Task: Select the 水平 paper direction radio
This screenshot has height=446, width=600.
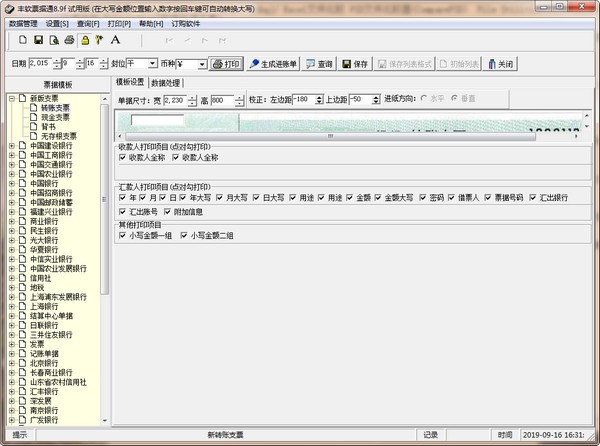Action: pyautogui.click(x=423, y=98)
